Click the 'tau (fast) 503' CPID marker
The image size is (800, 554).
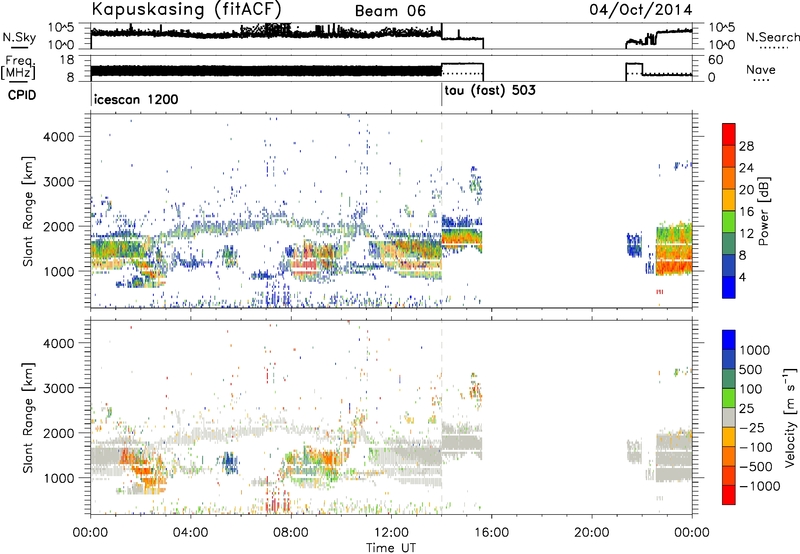point(490,91)
